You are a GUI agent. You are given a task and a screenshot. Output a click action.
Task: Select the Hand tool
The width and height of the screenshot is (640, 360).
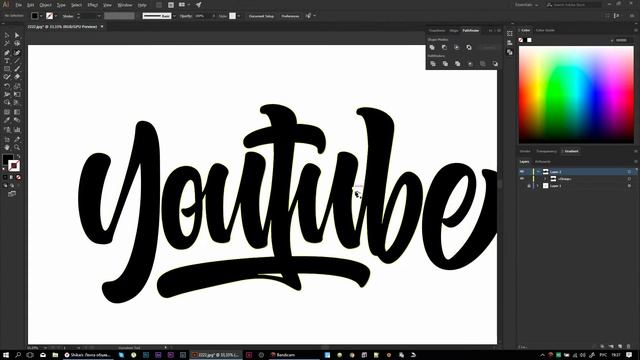tap(7, 147)
